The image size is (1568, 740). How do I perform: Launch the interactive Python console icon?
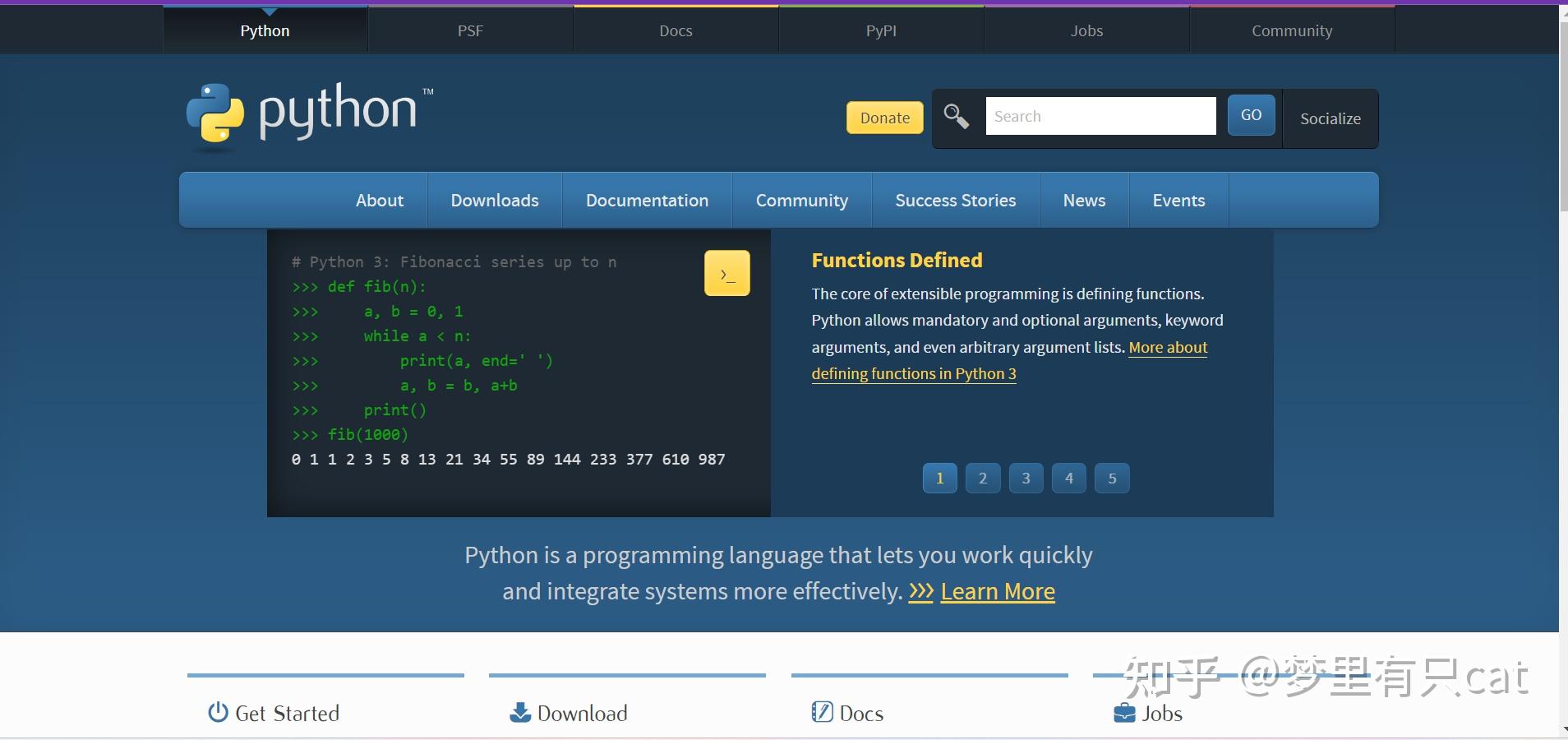726,272
